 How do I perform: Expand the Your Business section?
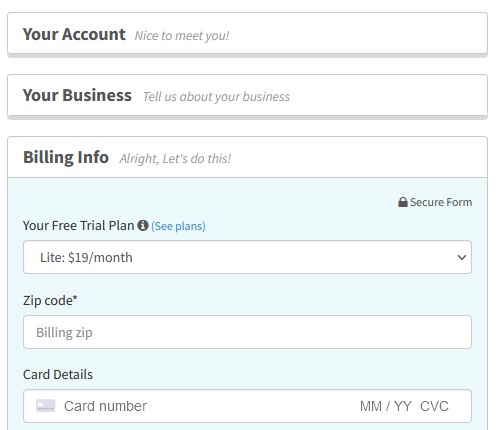pos(247,95)
